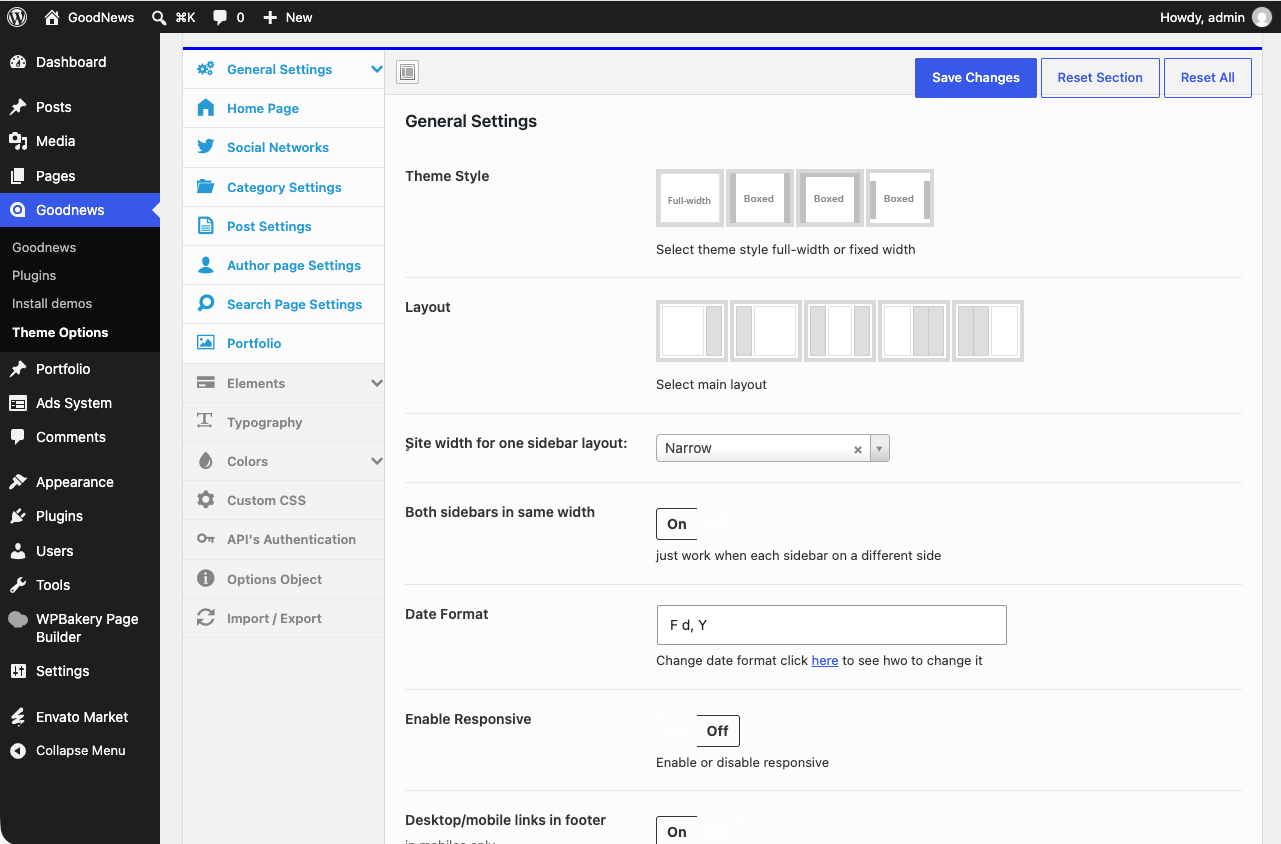Select layout with two sidebars on the left
The width and height of the screenshot is (1281, 844).
[x=988, y=331]
